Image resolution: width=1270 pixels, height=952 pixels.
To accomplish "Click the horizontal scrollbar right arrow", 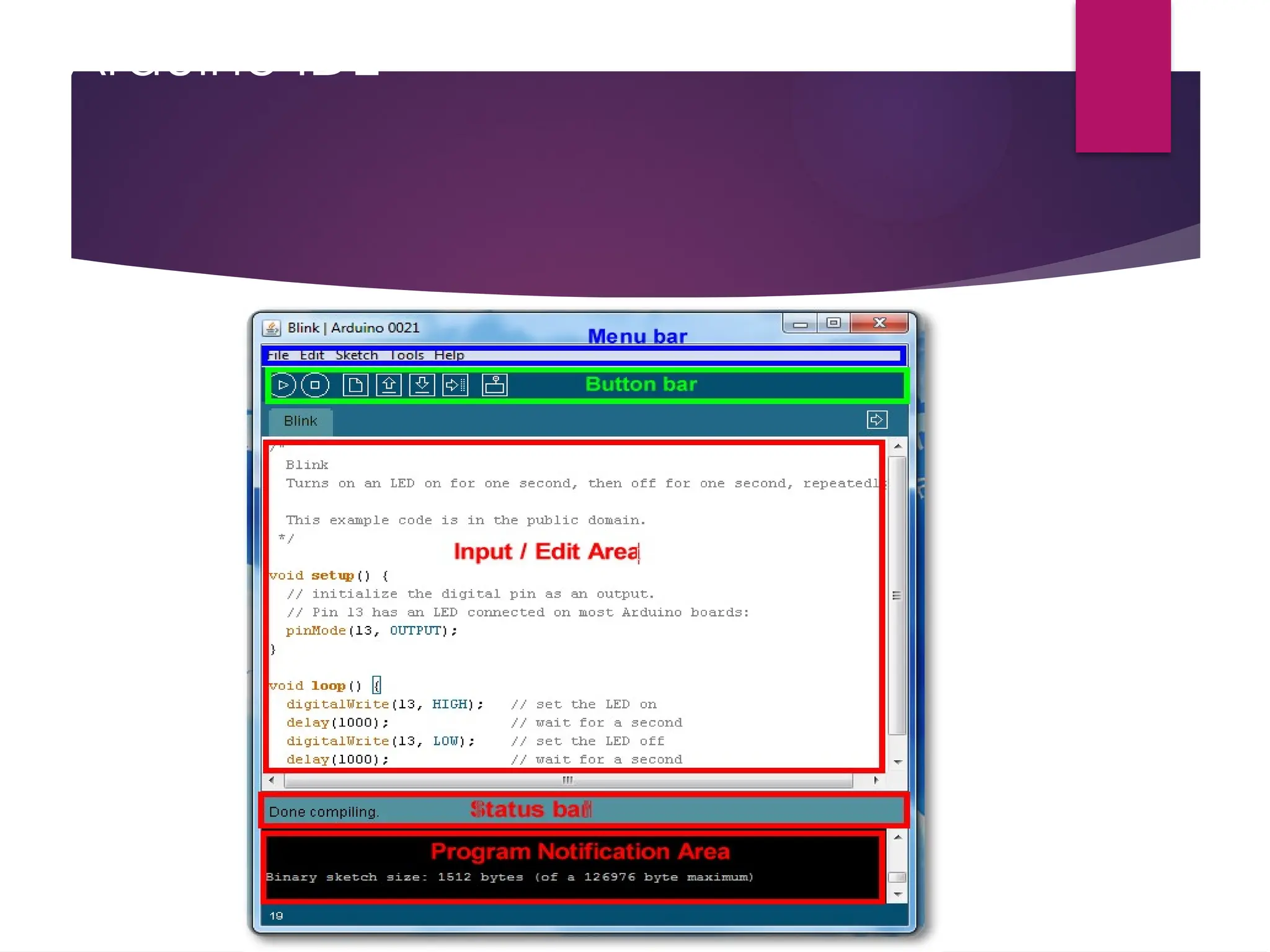I will [x=876, y=780].
